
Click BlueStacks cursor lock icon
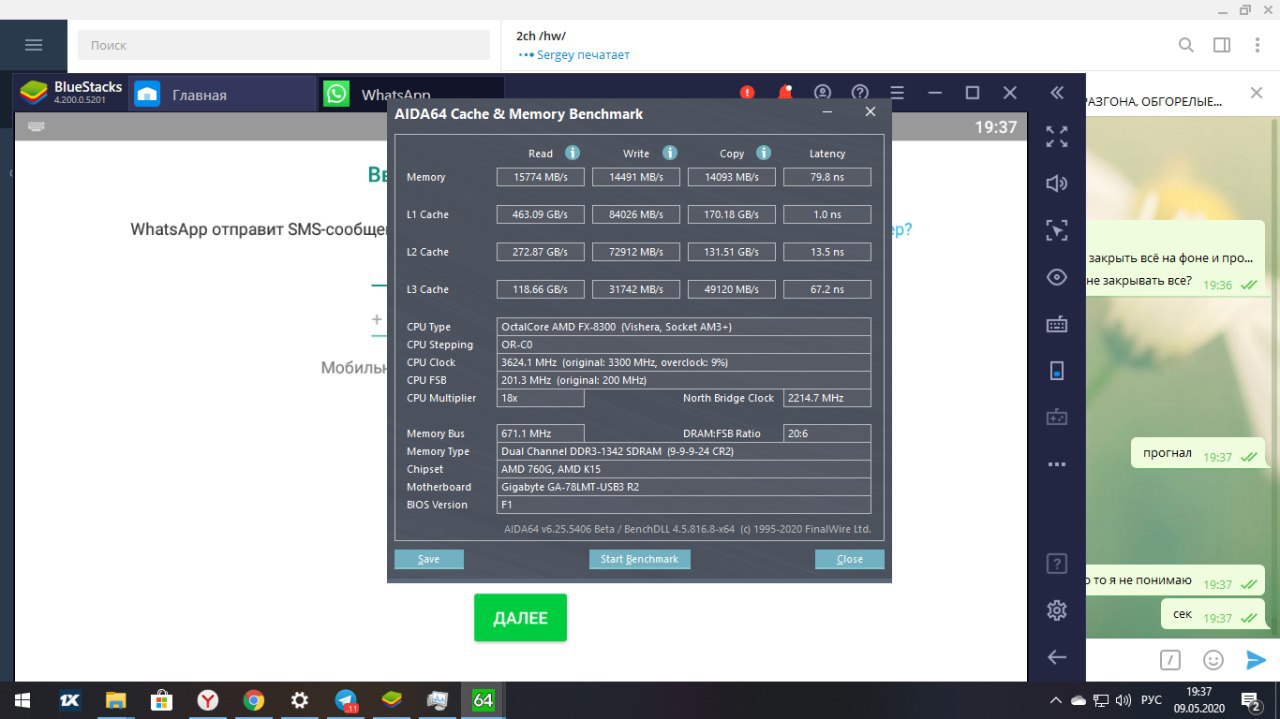point(1057,230)
